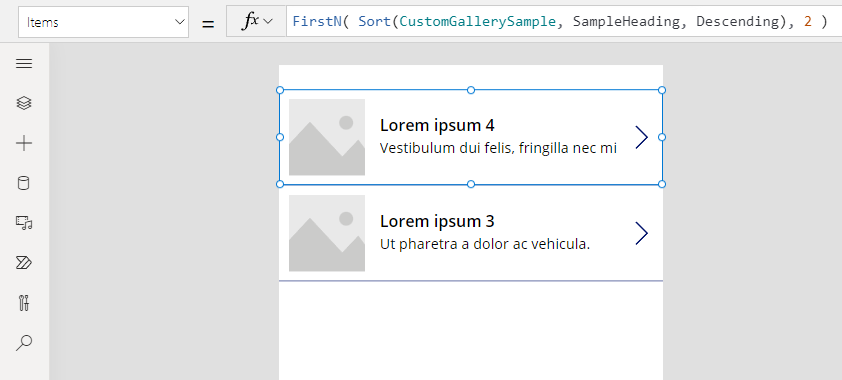Open the Tree view layers icon
842x380 pixels.
point(24,103)
